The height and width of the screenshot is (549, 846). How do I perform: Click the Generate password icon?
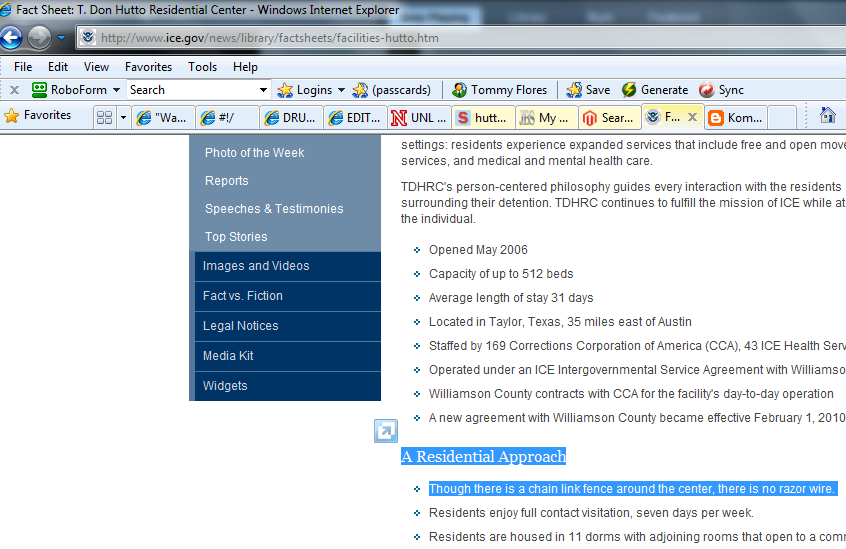tap(629, 90)
